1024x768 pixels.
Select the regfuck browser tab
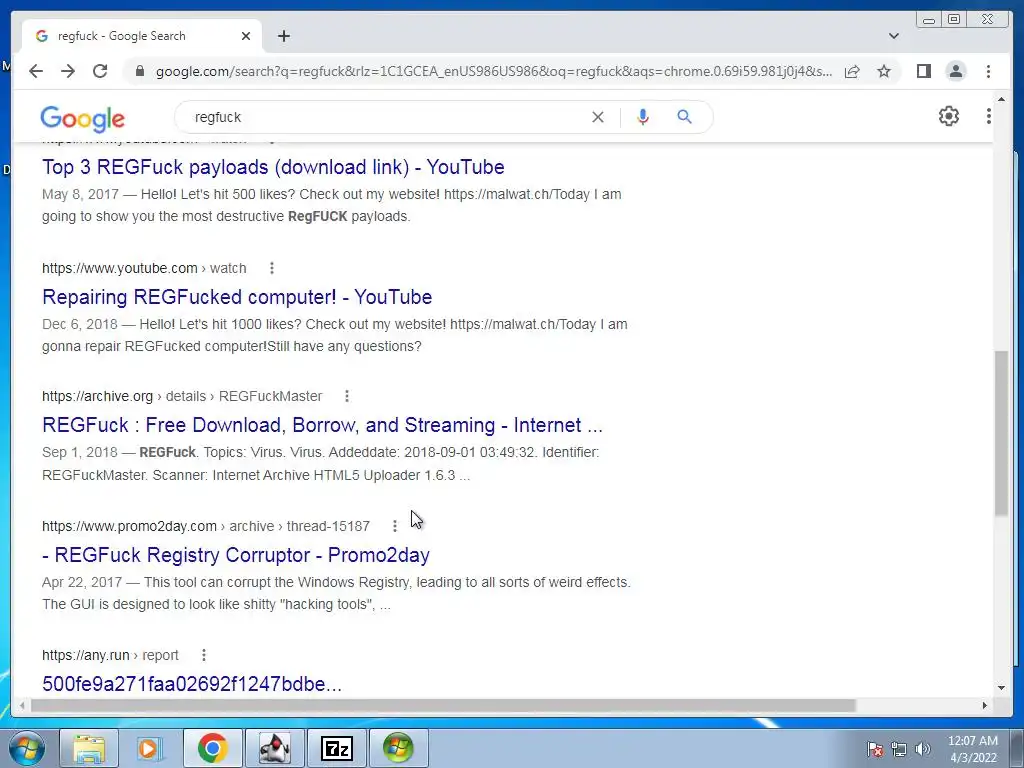[142, 36]
